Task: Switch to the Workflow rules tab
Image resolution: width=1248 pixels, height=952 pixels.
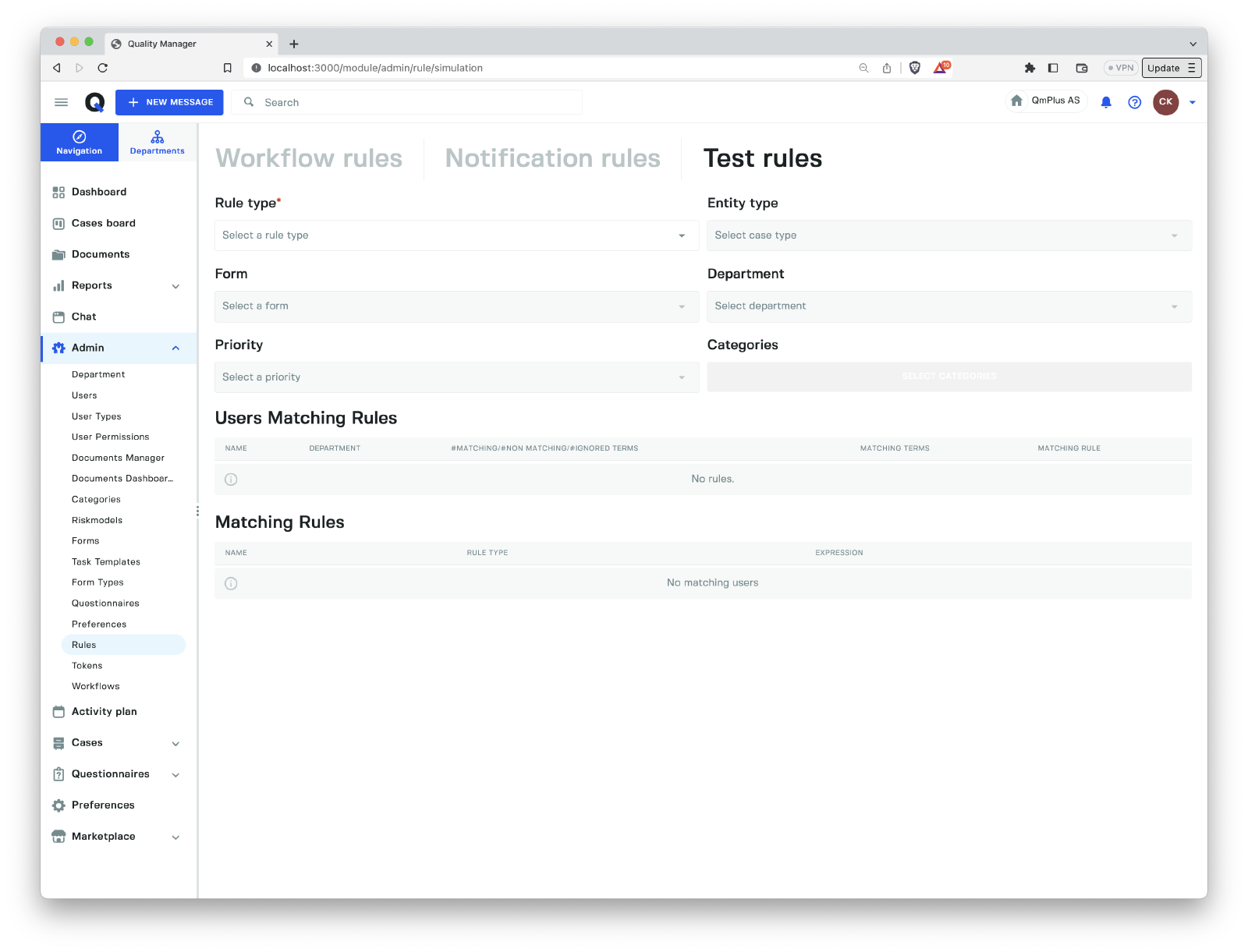Action: coord(309,158)
